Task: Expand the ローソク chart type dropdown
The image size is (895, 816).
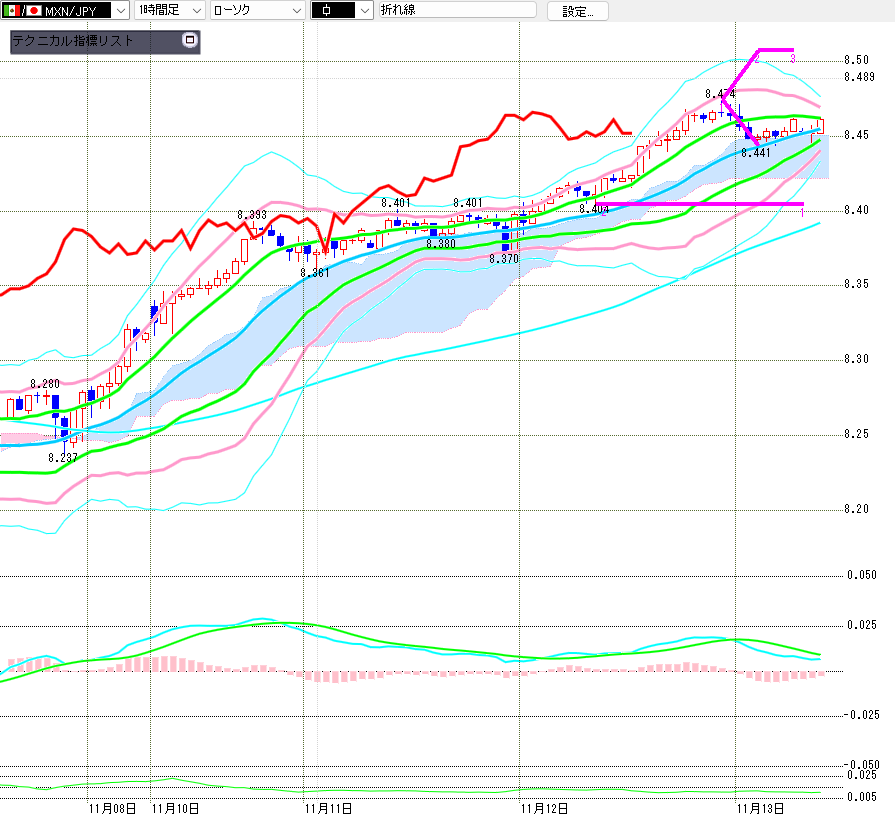Action: pos(296,10)
